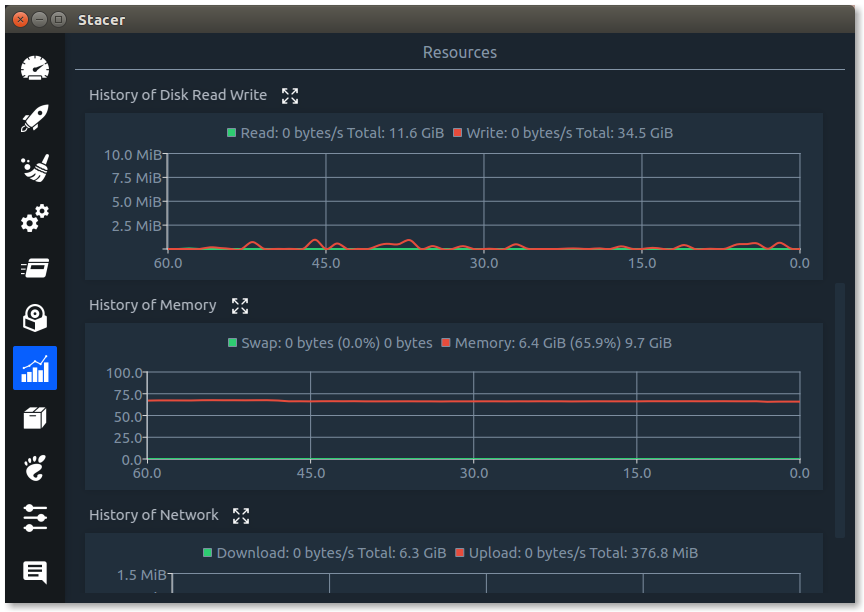Open Gnome Settings footprint icon
This screenshot has width=864, height=612.
tap(35, 467)
